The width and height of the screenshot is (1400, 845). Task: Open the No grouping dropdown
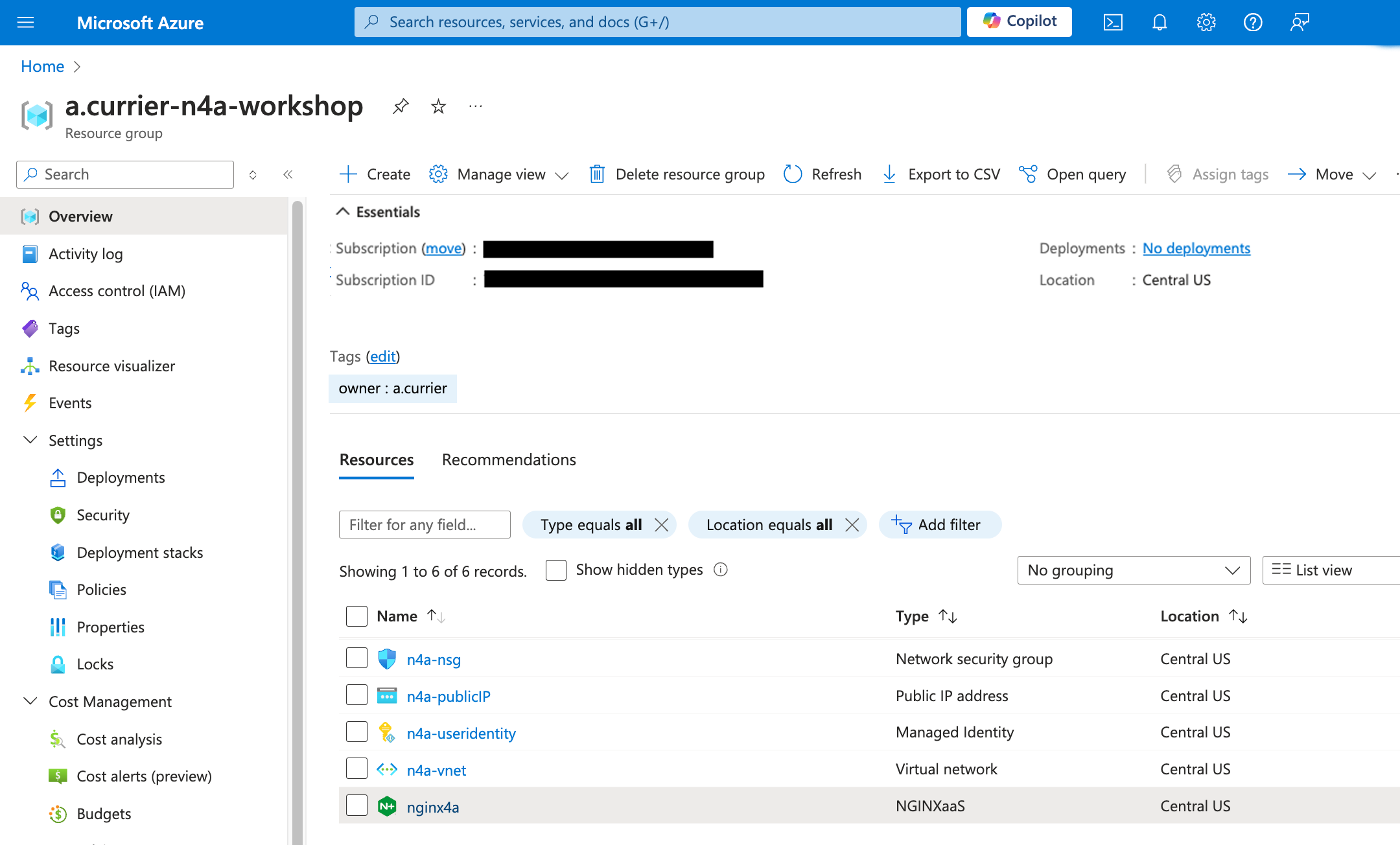pyautogui.click(x=1134, y=570)
